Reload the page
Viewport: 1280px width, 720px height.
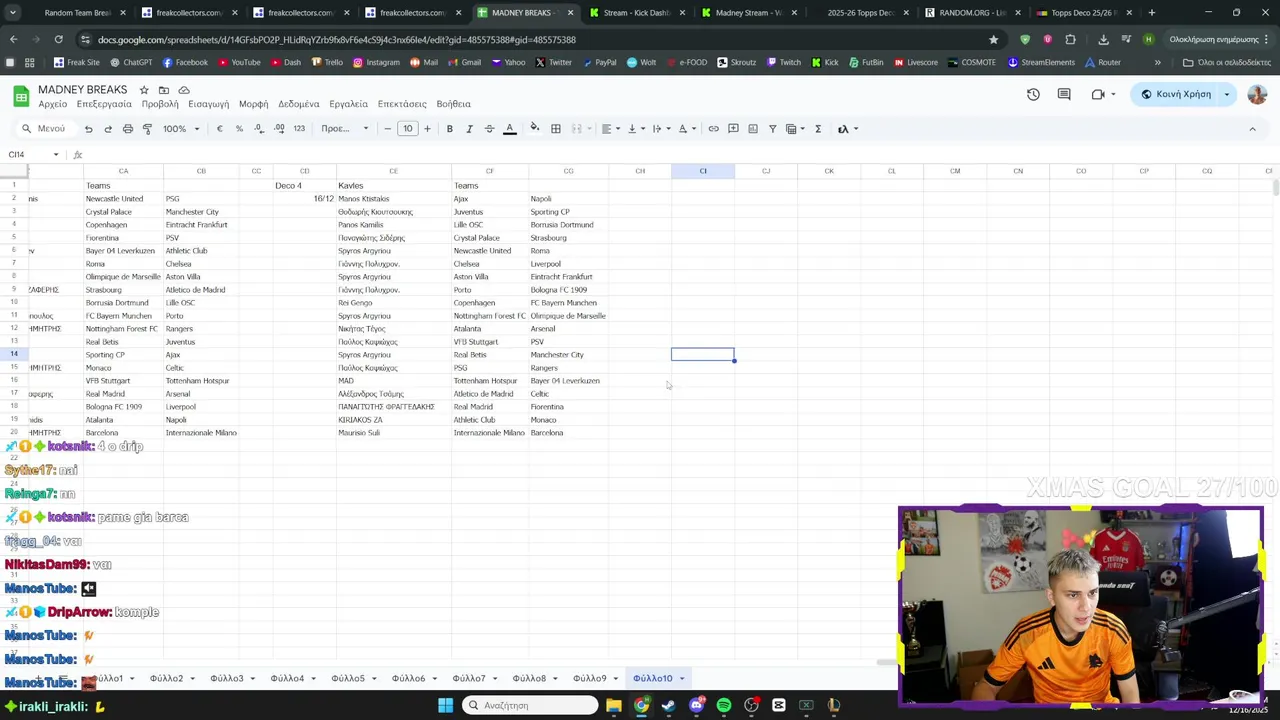pos(58,39)
